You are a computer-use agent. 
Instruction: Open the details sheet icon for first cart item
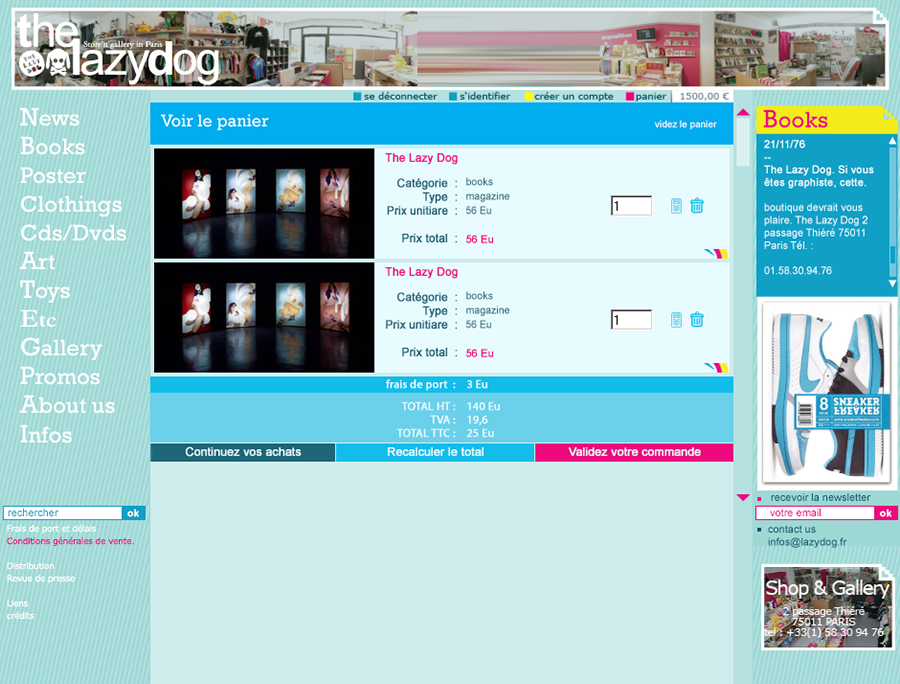click(x=676, y=206)
